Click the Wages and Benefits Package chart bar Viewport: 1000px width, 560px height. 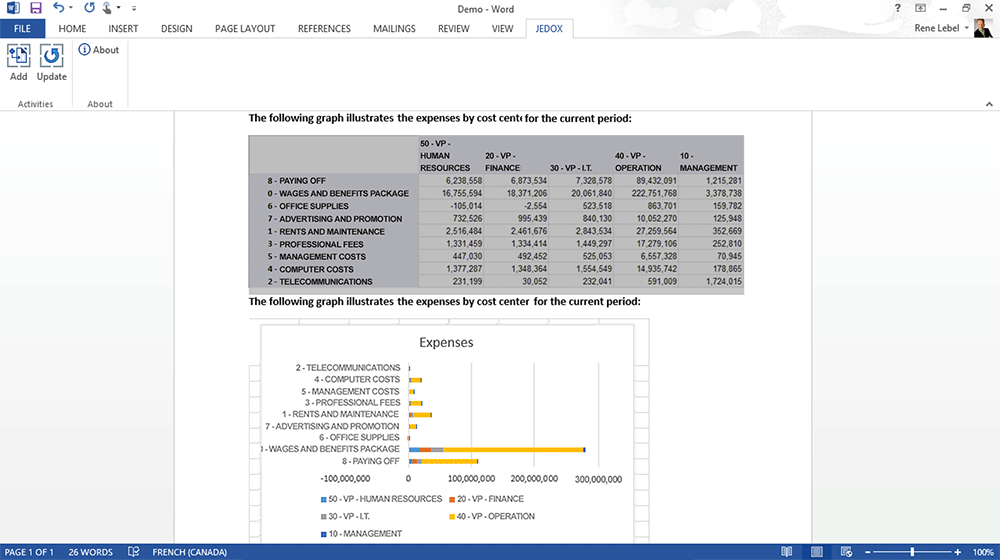pos(497,450)
